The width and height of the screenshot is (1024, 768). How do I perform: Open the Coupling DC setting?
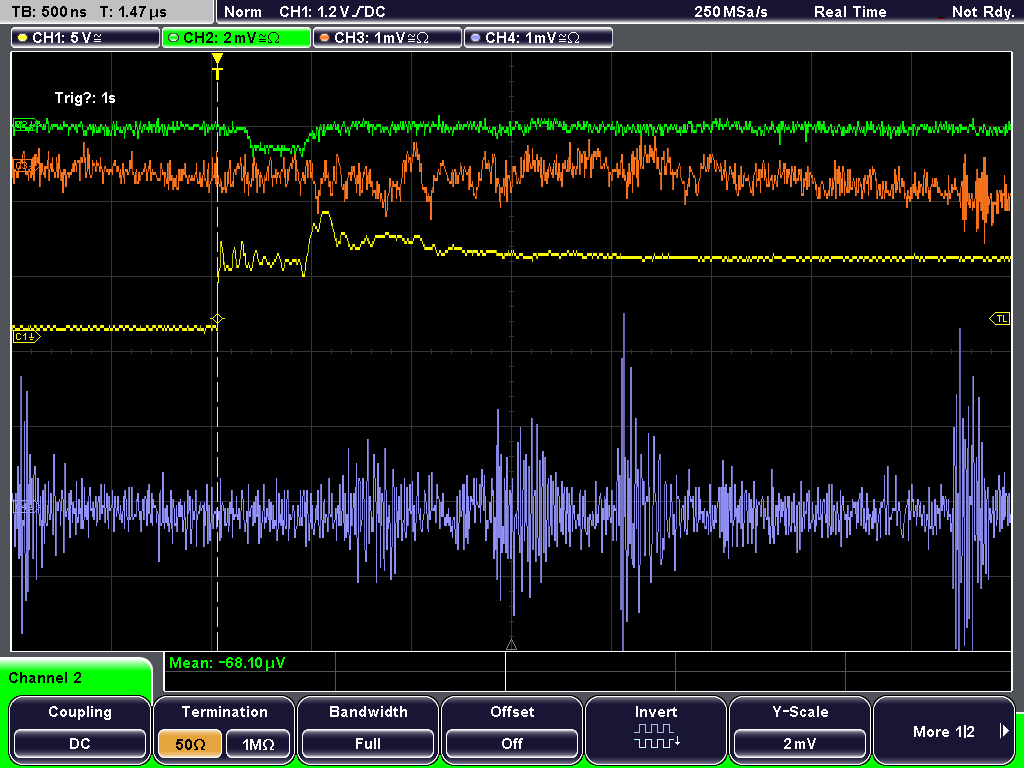(x=80, y=744)
